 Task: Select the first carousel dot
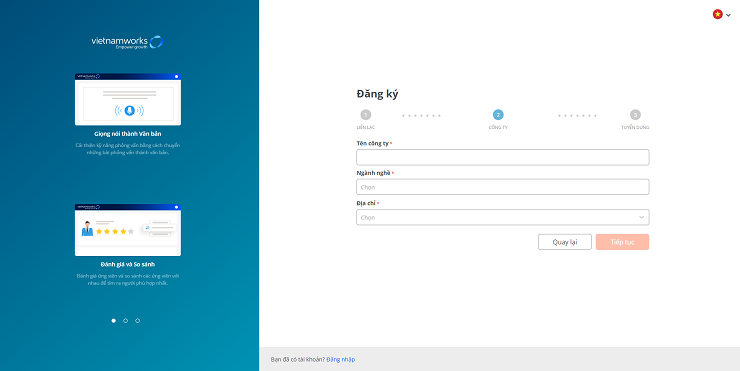coord(113,320)
